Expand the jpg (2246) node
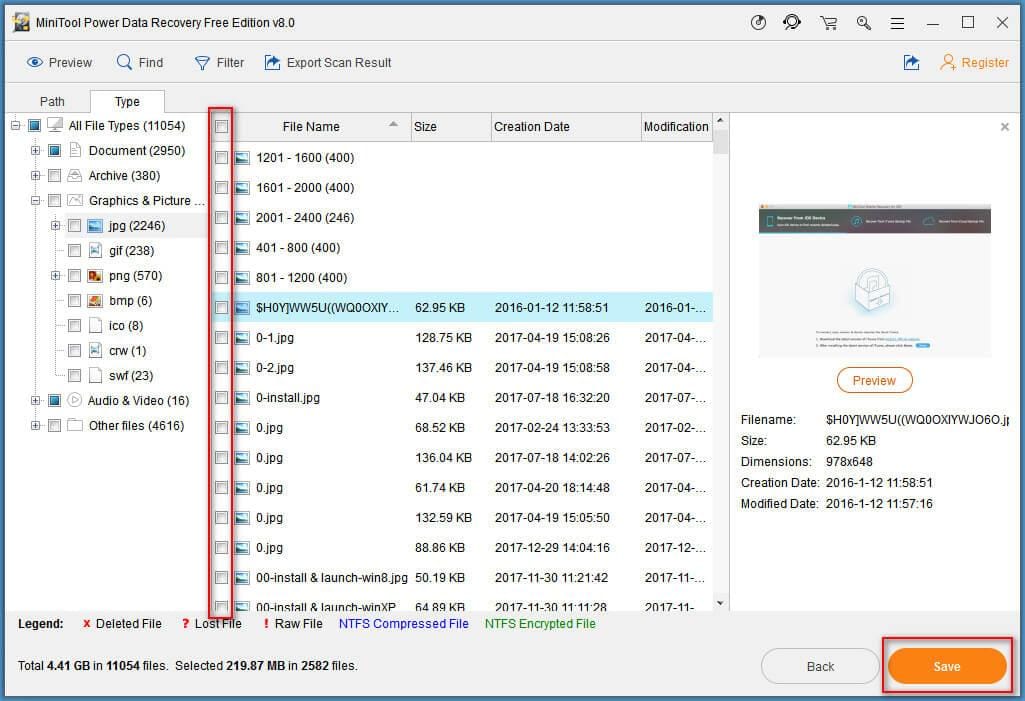Screen dimensions: 1025x701 point(56,226)
